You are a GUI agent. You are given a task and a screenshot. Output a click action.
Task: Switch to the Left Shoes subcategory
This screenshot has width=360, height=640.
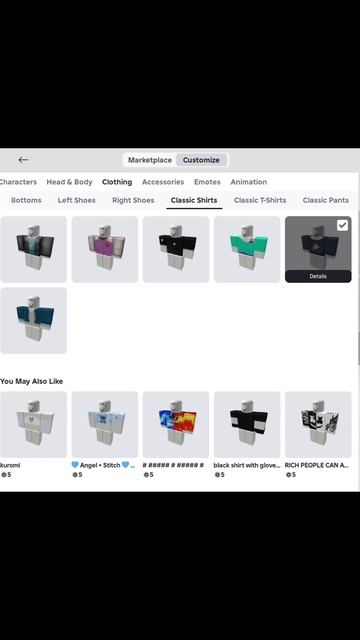76,200
